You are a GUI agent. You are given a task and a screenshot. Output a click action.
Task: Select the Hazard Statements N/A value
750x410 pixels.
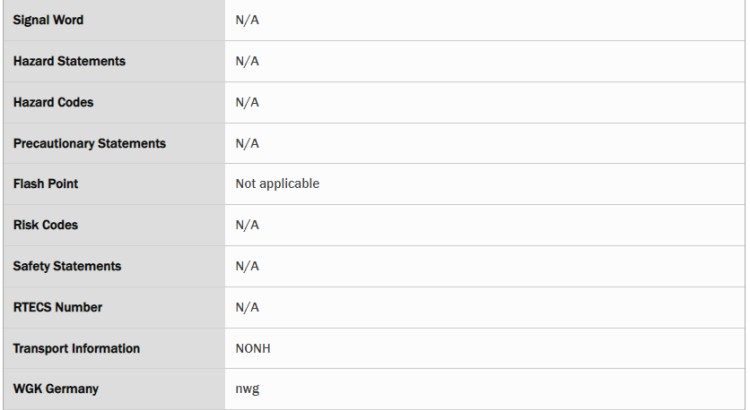[x=247, y=61]
